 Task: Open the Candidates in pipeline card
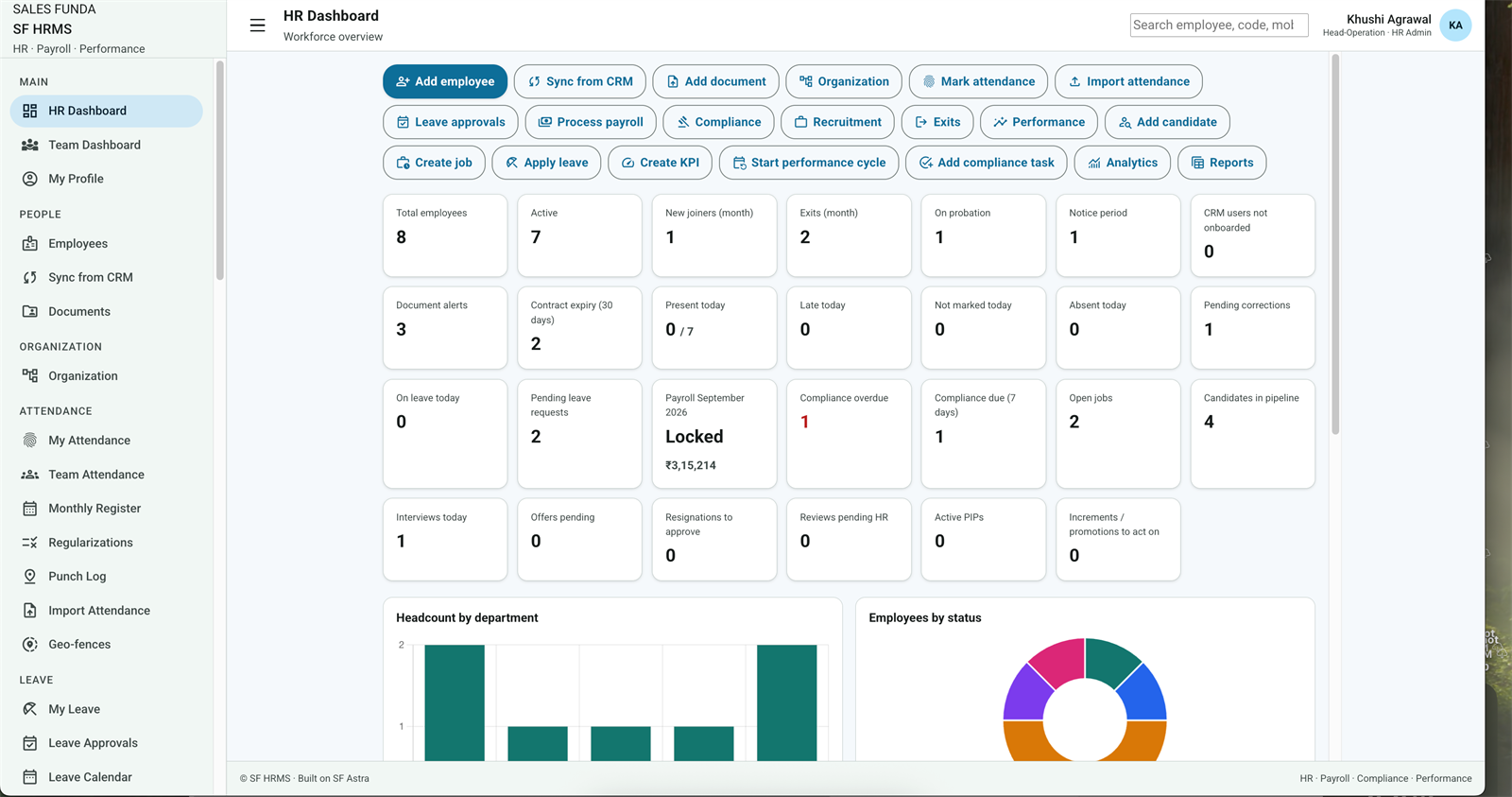[x=1253, y=434]
